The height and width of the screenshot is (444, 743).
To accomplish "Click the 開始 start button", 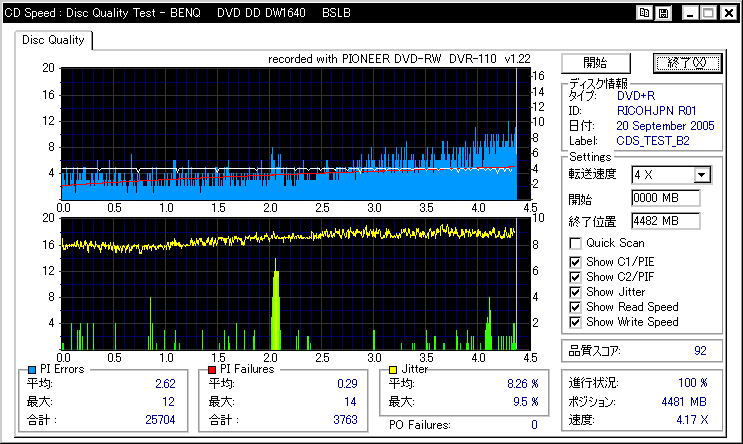I will pyautogui.click(x=596, y=63).
